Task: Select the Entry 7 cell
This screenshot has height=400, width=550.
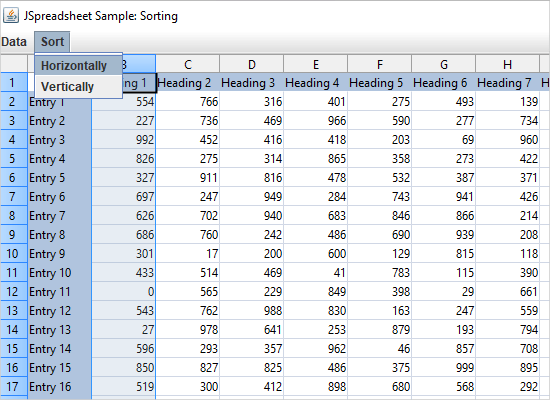Action: [x=60, y=215]
